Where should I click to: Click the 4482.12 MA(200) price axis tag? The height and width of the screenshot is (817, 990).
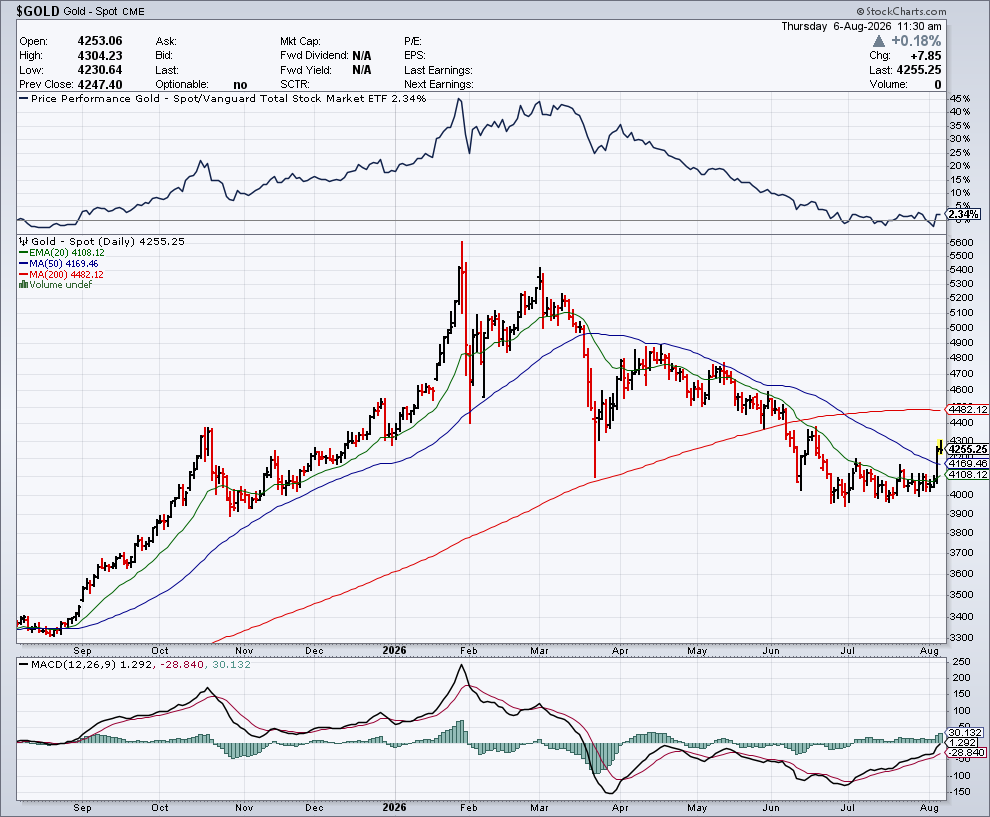pyautogui.click(x=968, y=410)
